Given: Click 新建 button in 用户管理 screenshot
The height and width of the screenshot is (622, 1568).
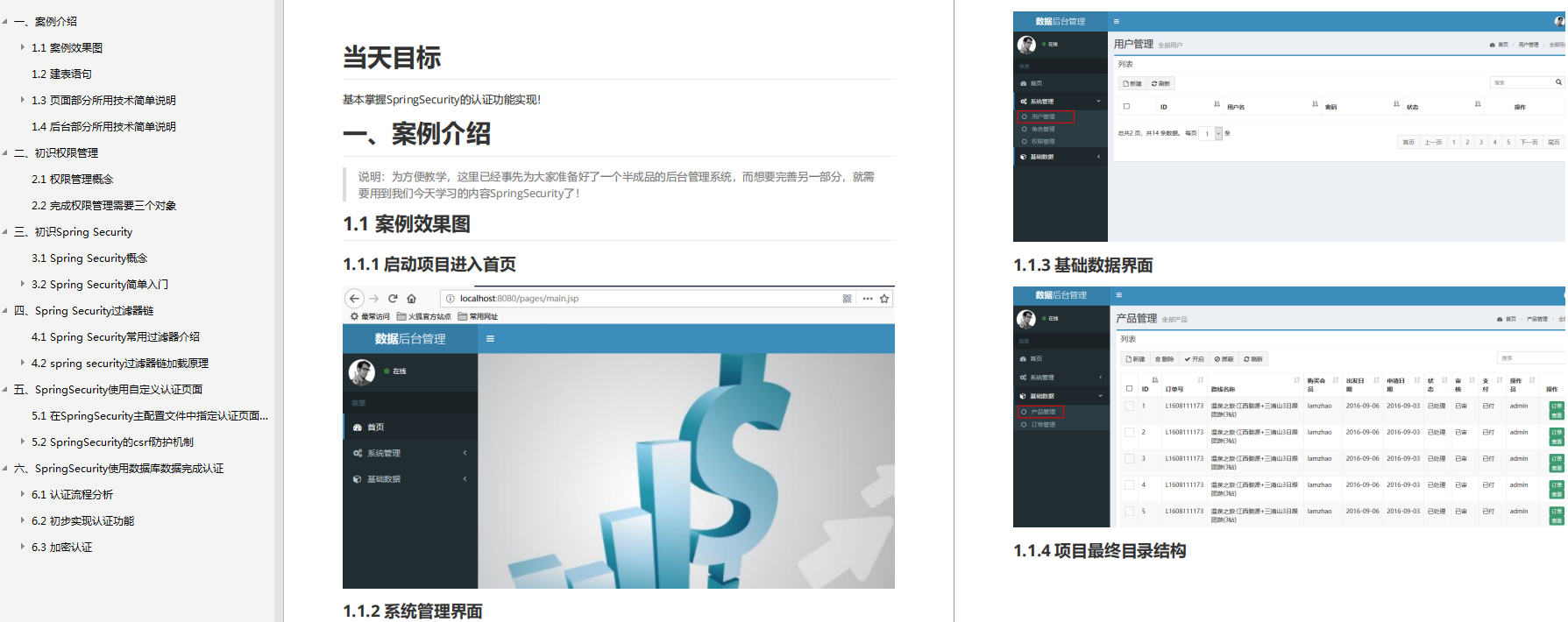Looking at the screenshot, I should tap(1133, 83).
